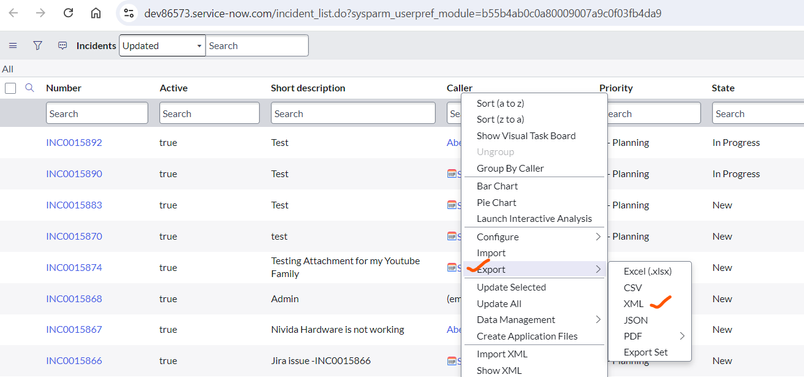Image resolution: width=804 pixels, height=377 pixels.
Task: Open the list controls hamburger menu
Action: (x=13, y=46)
